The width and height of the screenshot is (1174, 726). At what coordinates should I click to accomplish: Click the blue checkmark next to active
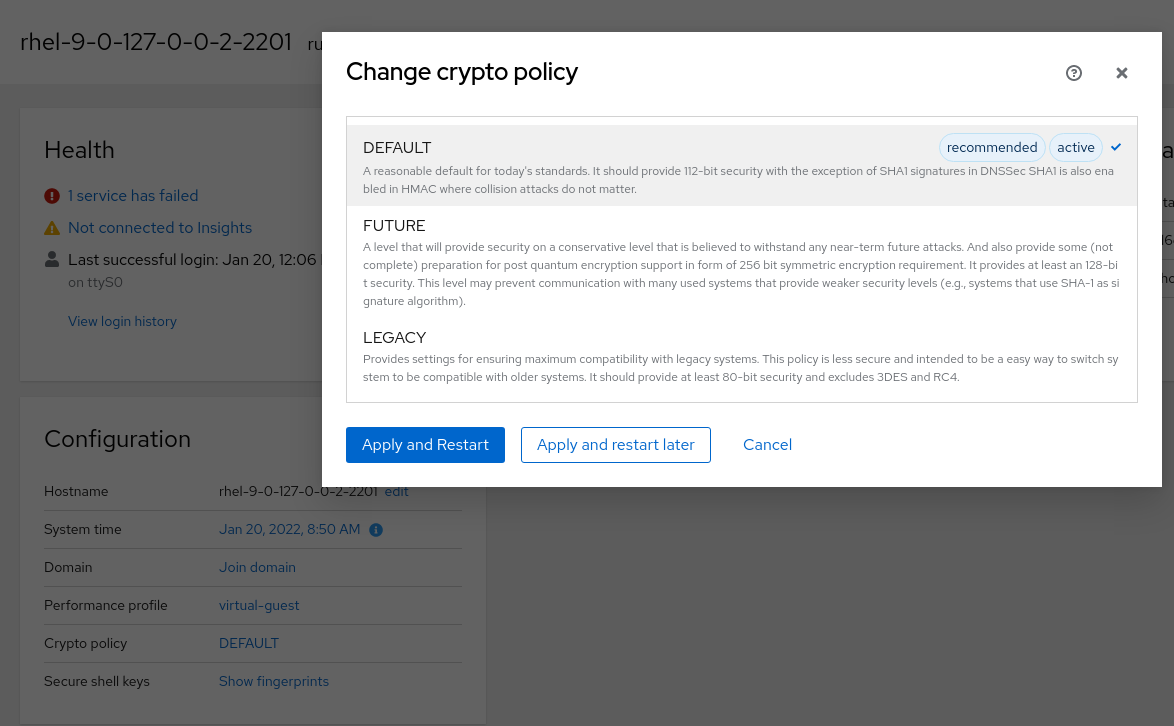(1116, 147)
